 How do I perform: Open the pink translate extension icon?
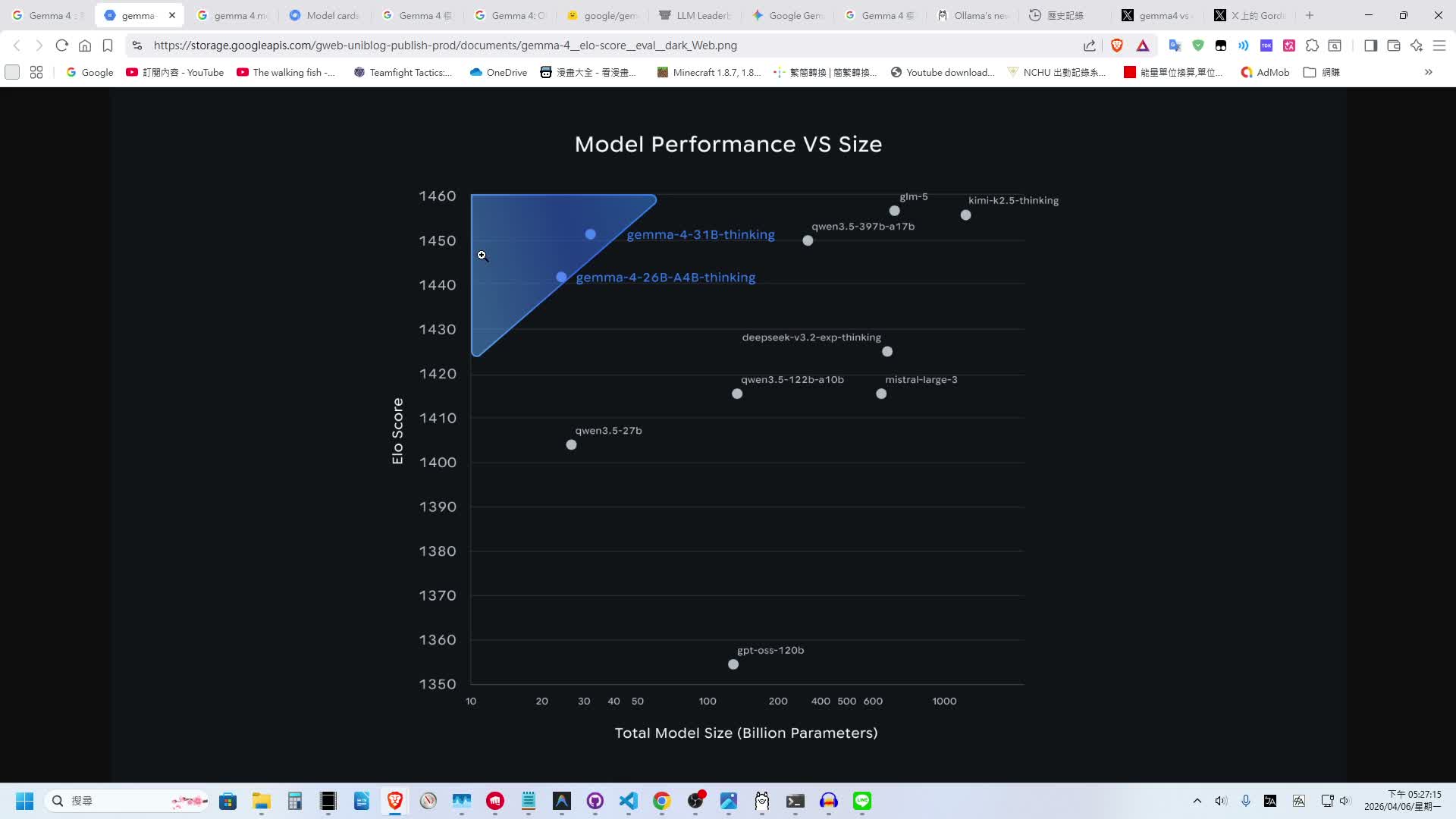pos(1289,45)
